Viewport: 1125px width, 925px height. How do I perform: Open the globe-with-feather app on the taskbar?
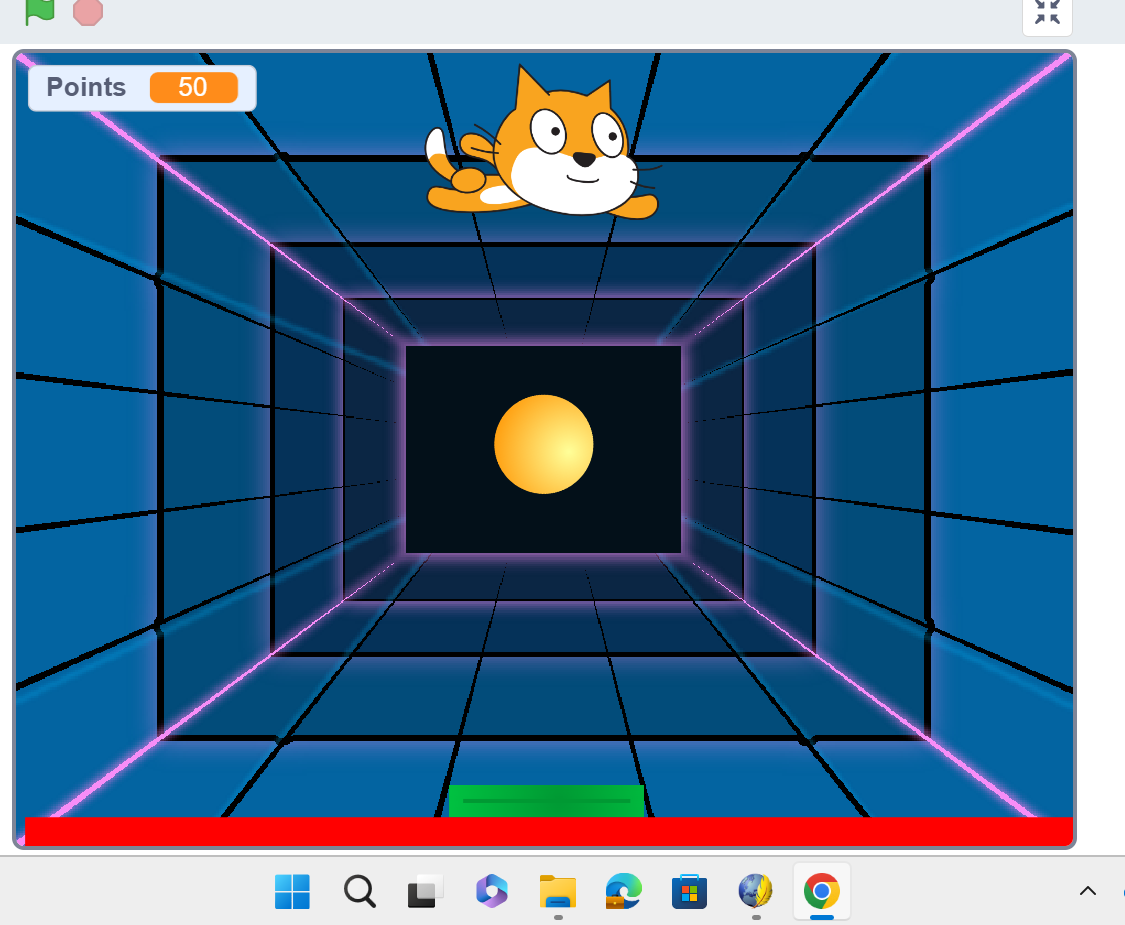tap(756, 891)
